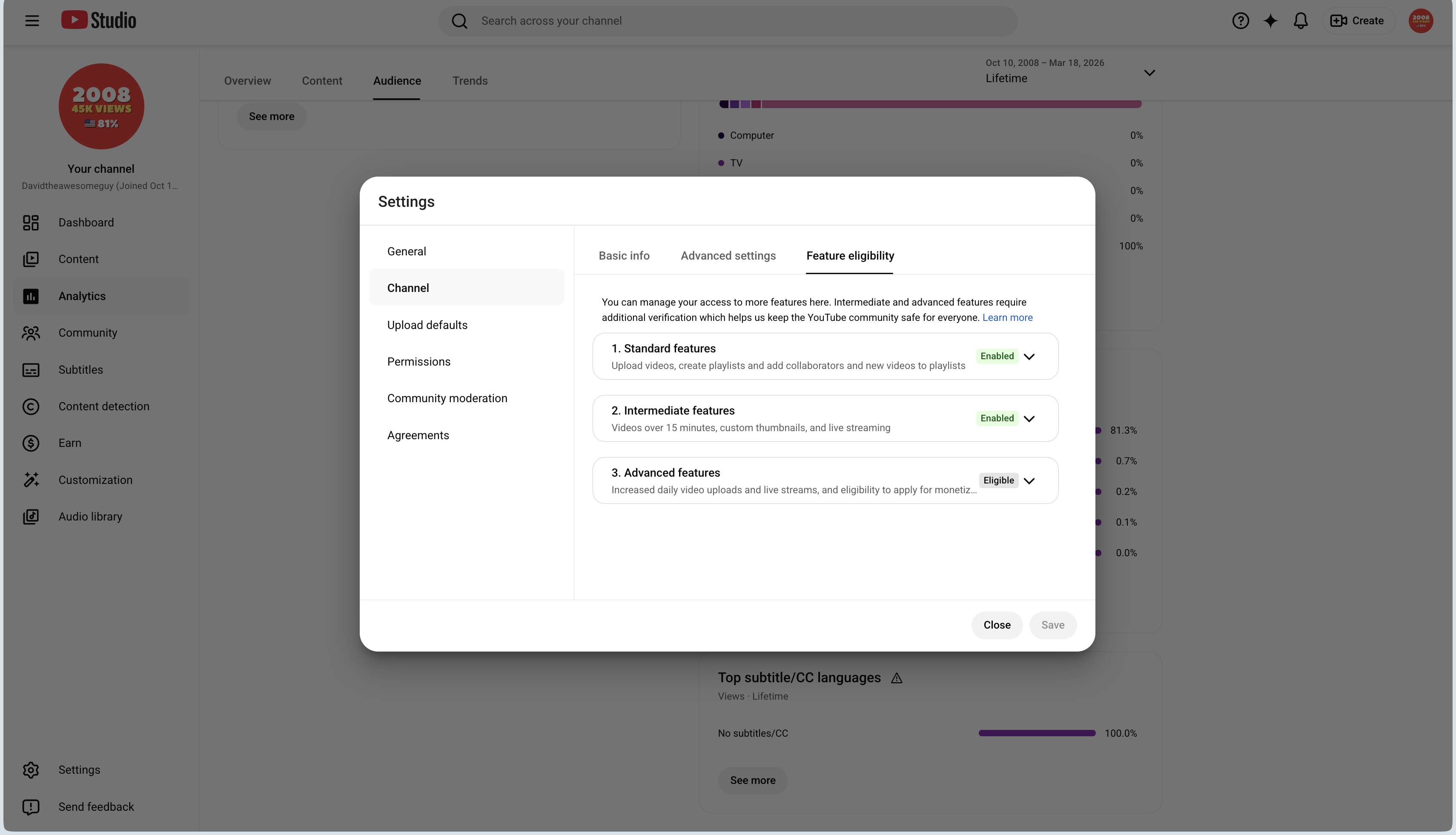
Task: Click the sparkle Ask Studio icon
Action: click(x=1271, y=21)
